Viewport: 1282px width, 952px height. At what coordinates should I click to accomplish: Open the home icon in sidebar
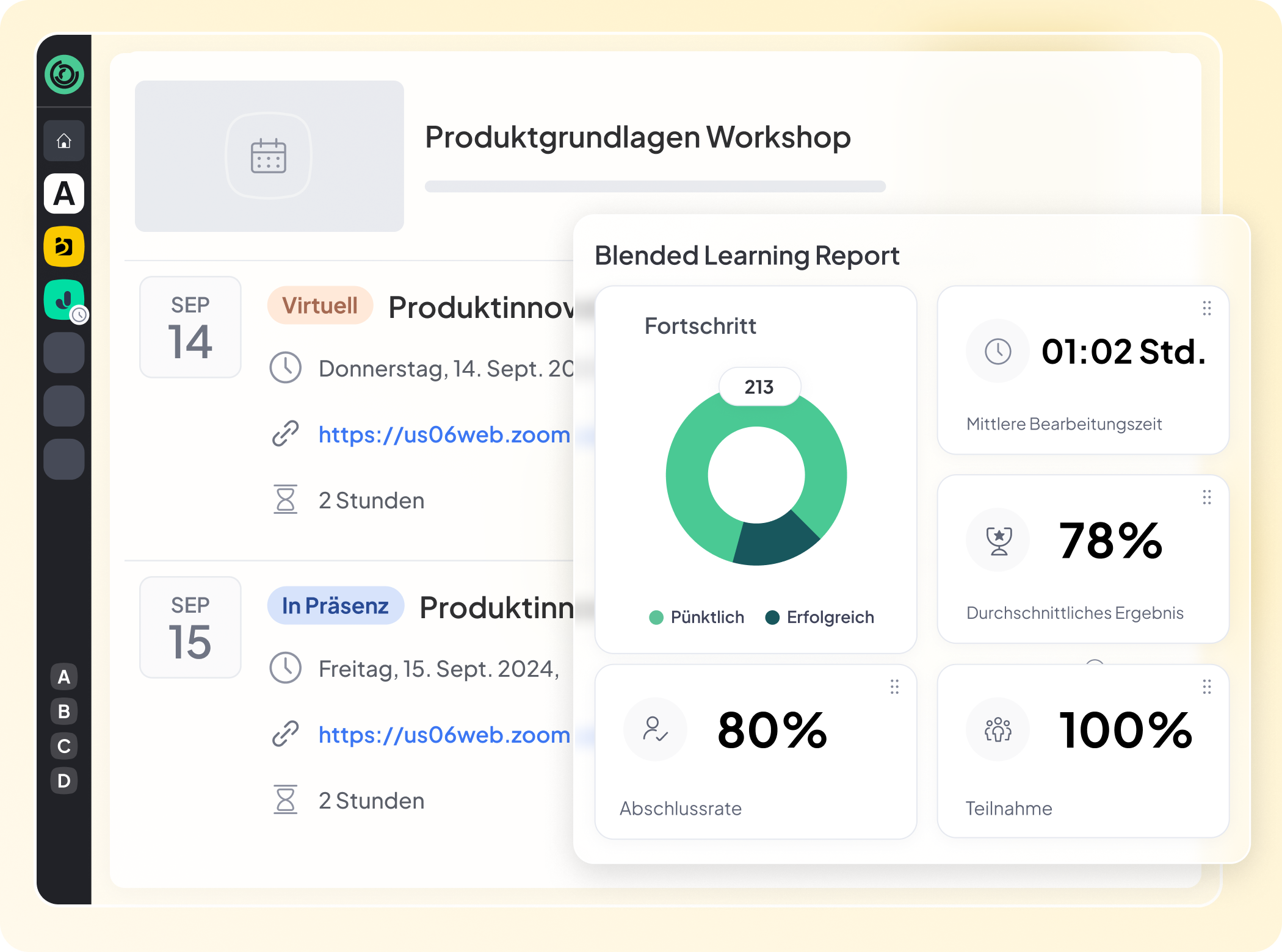click(x=64, y=141)
